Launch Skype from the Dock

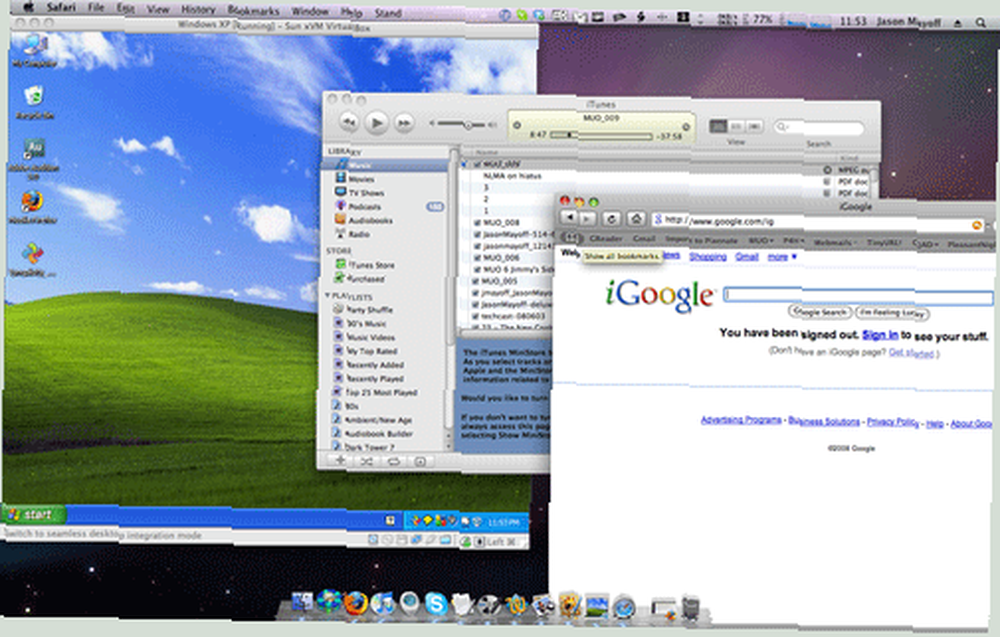pos(436,603)
